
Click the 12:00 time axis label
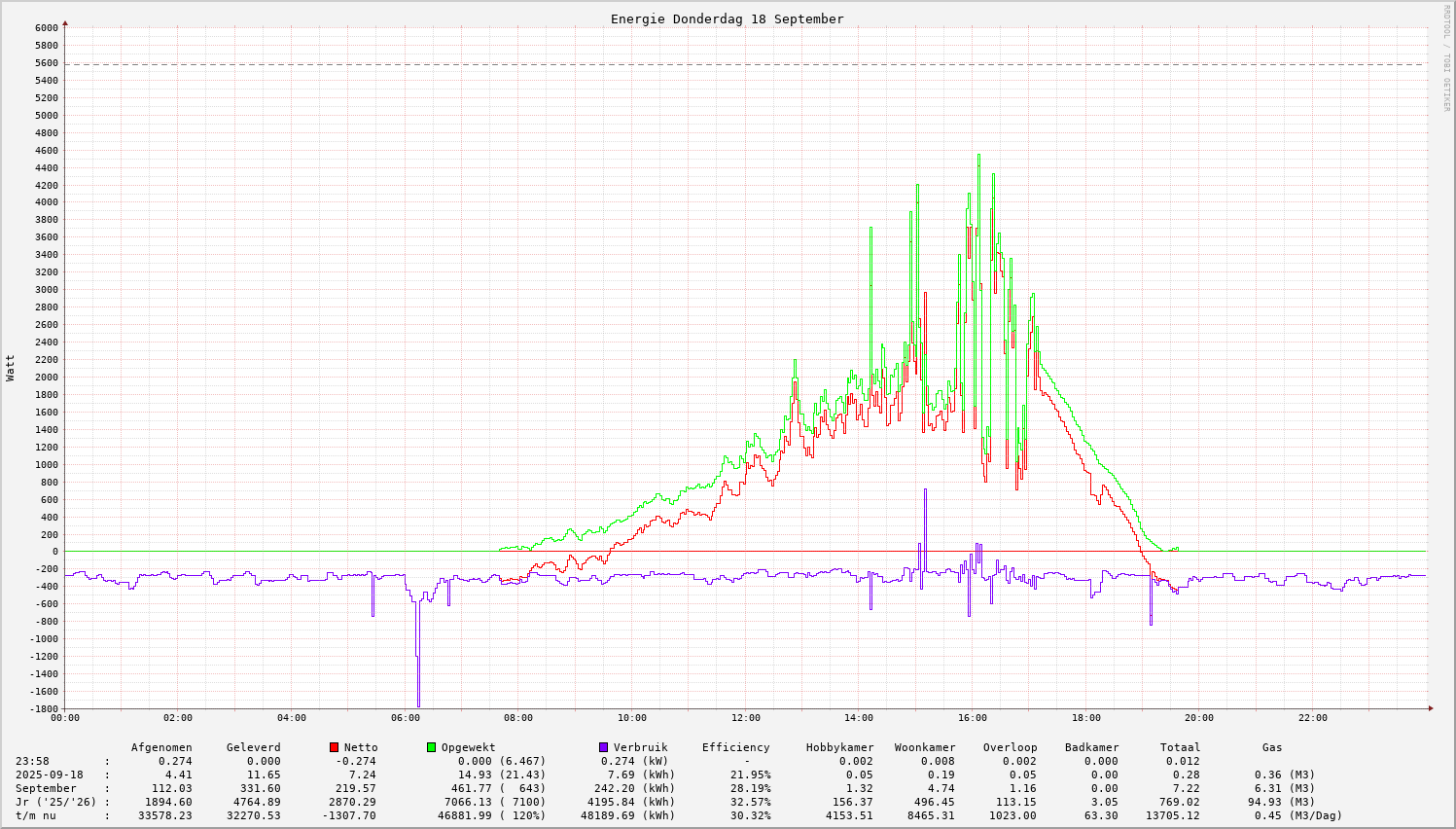click(x=745, y=718)
